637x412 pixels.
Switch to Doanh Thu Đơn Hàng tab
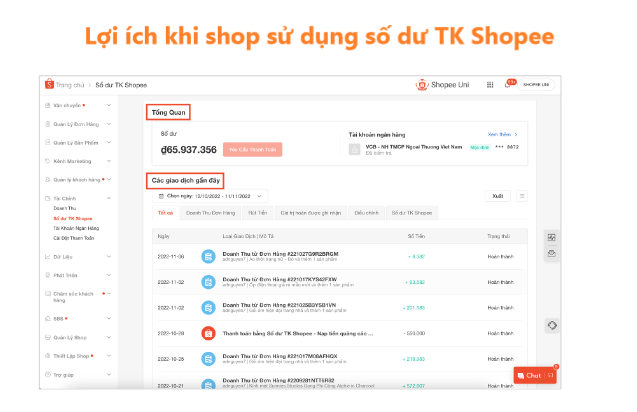[210, 213]
